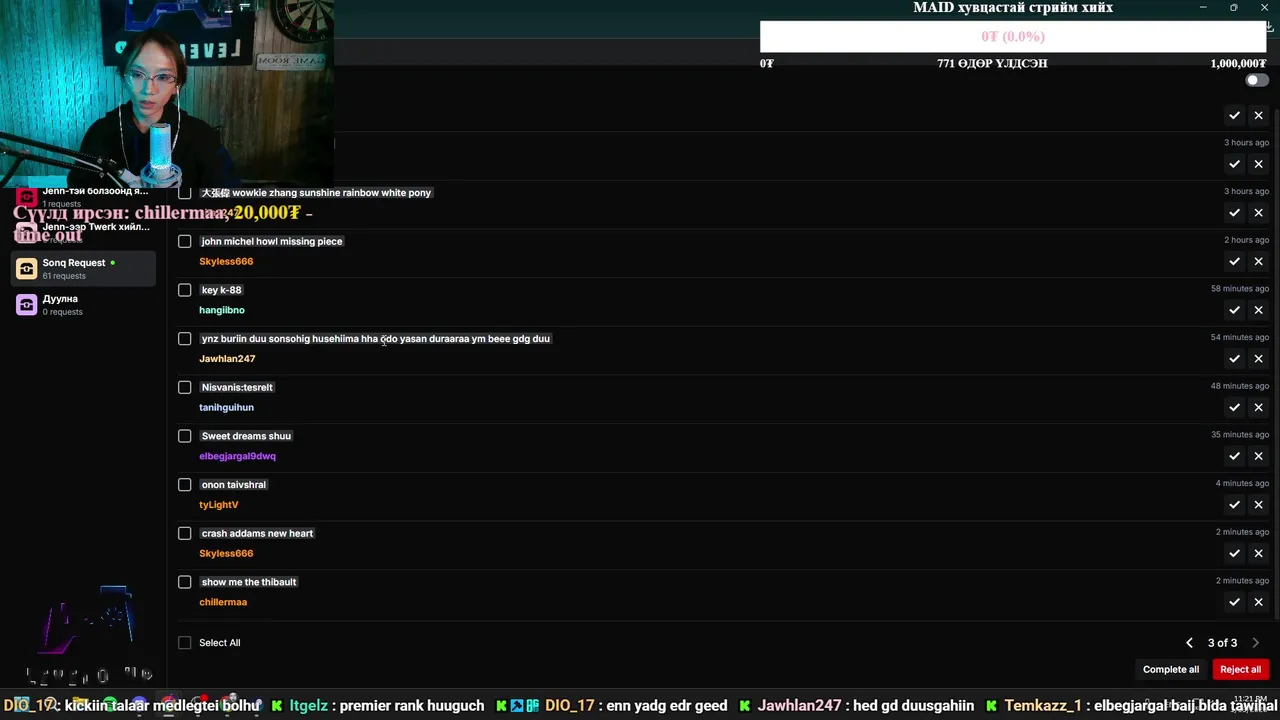Complete the wowkie zhang sunshine request
This screenshot has height=720, width=1280.
(x=1234, y=213)
